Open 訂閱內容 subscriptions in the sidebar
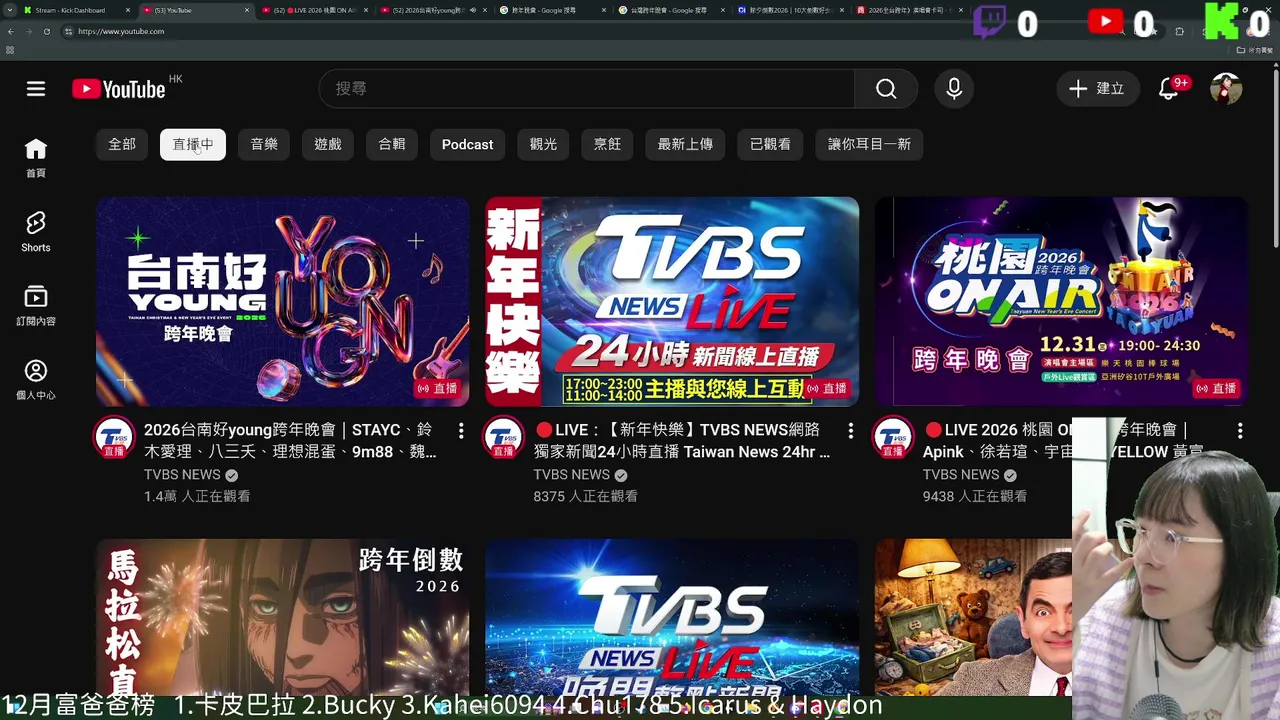This screenshot has width=1280, height=720. tap(36, 306)
